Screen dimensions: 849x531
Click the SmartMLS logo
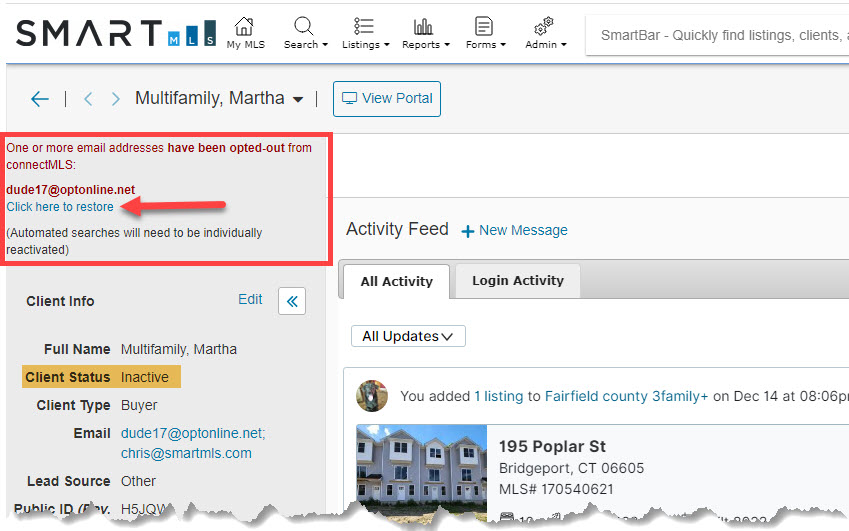click(116, 33)
